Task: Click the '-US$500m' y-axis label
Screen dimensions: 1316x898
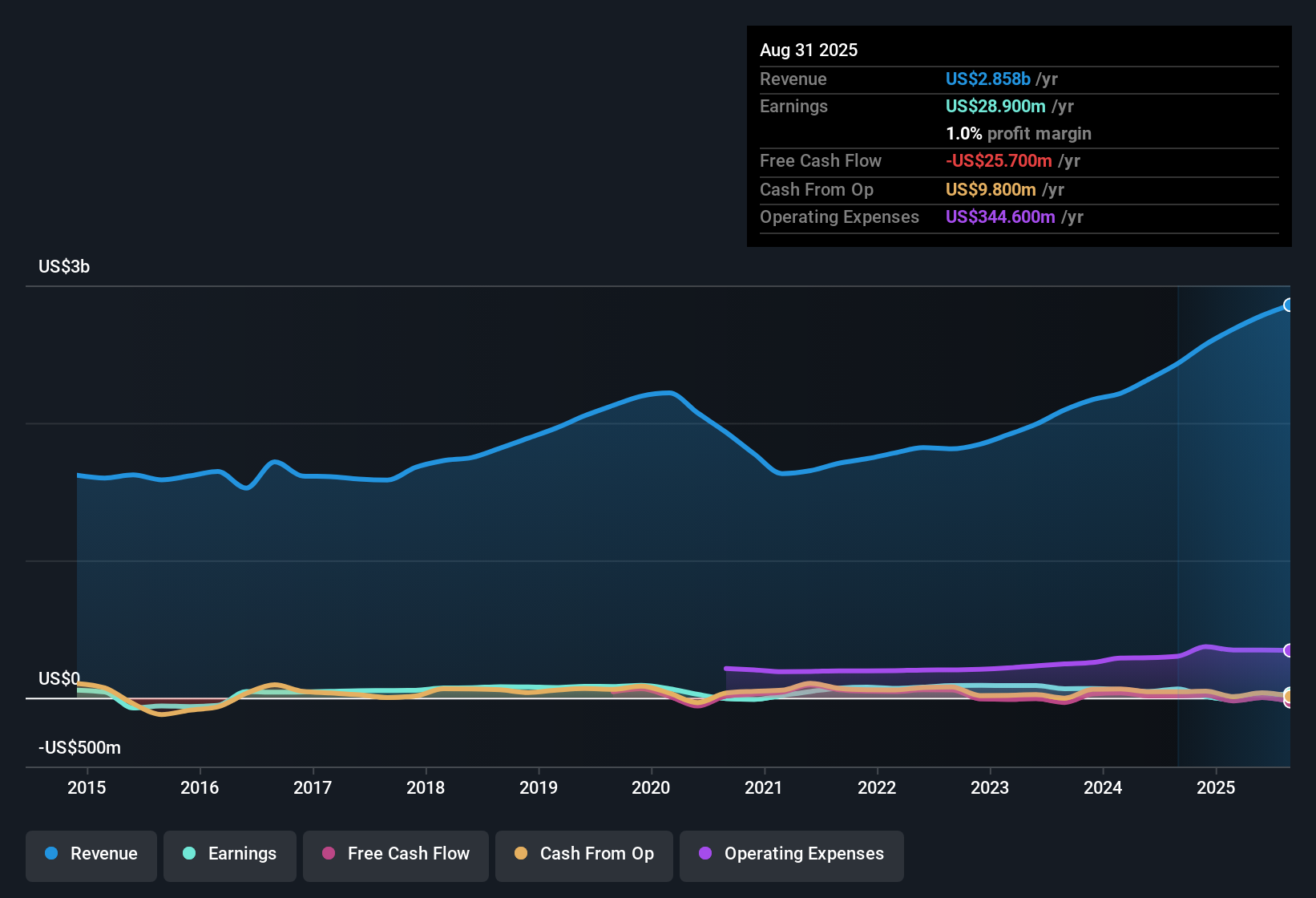Action: (79, 747)
